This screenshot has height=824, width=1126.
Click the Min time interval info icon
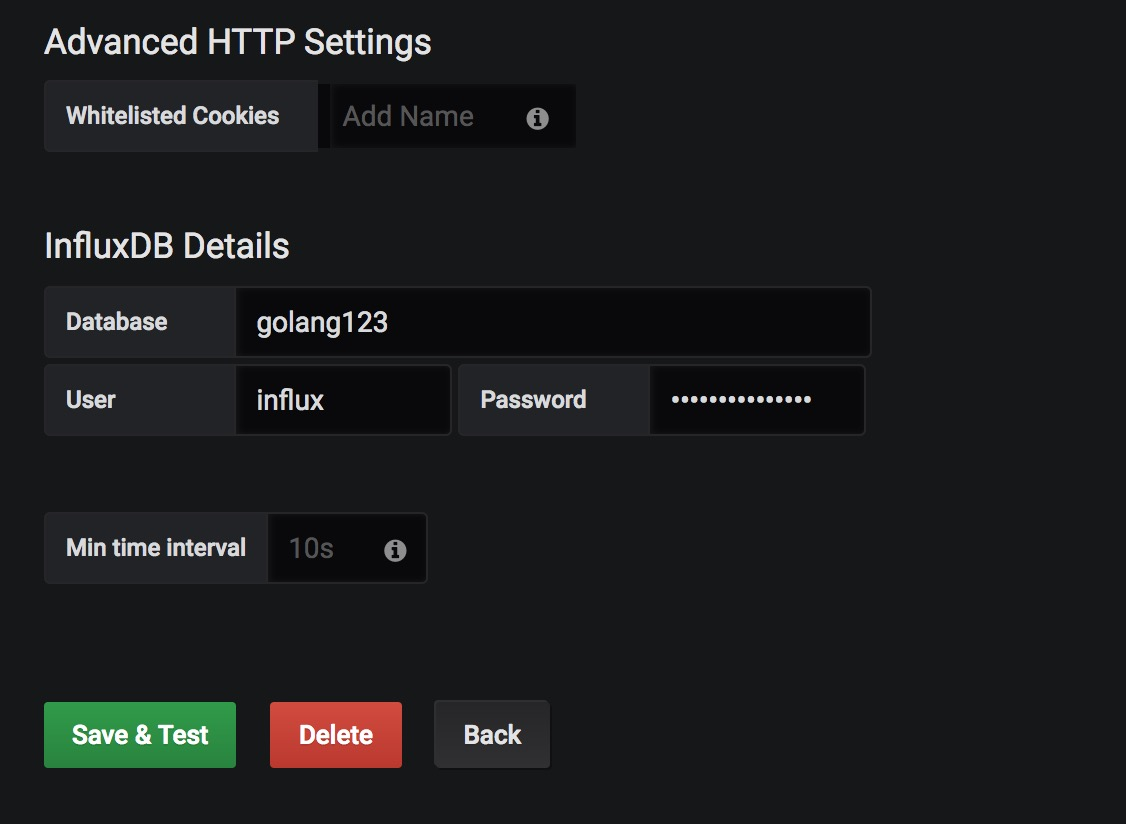[395, 550]
